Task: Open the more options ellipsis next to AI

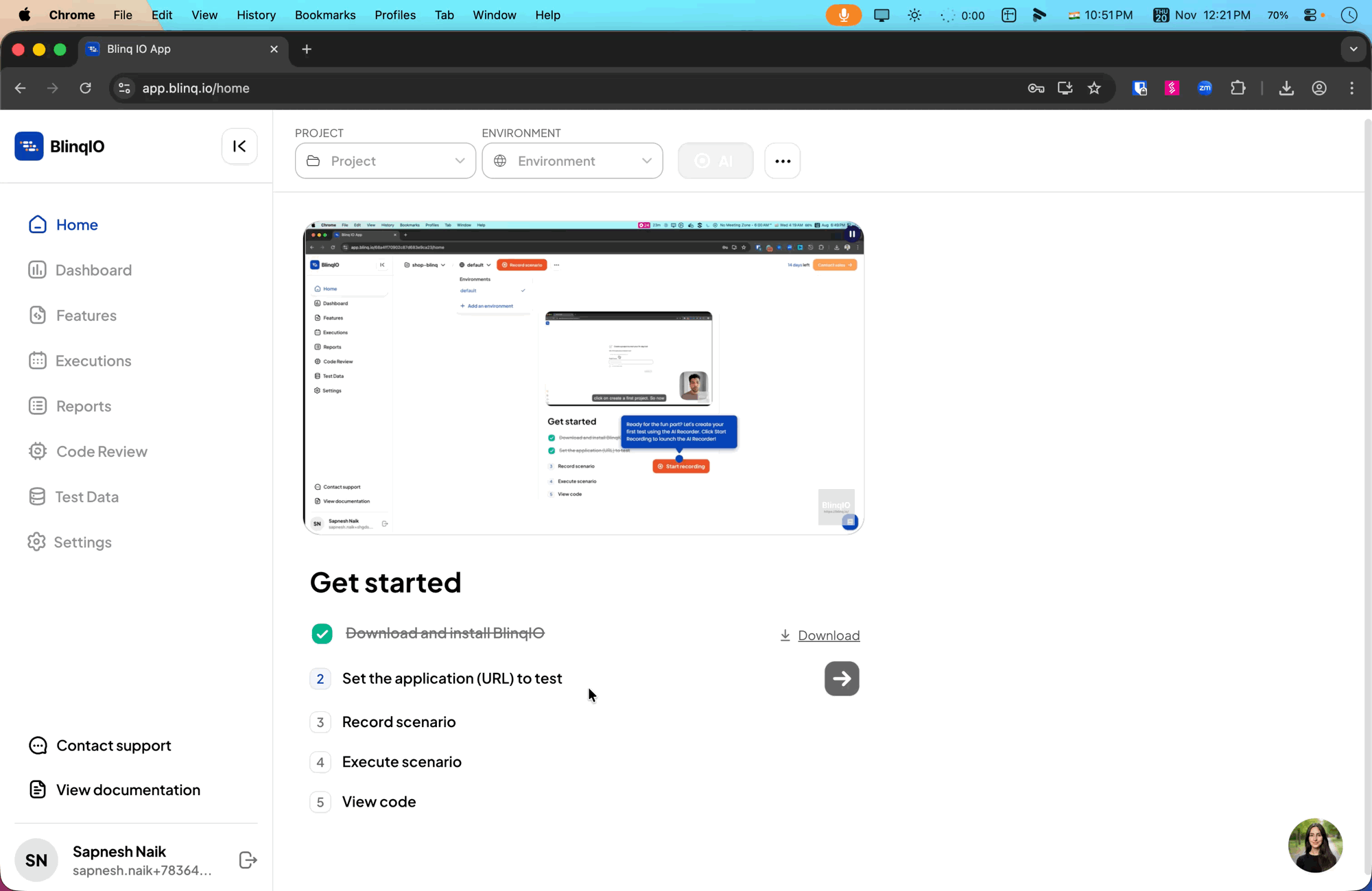Action: pyautogui.click(x=782, y=161)
